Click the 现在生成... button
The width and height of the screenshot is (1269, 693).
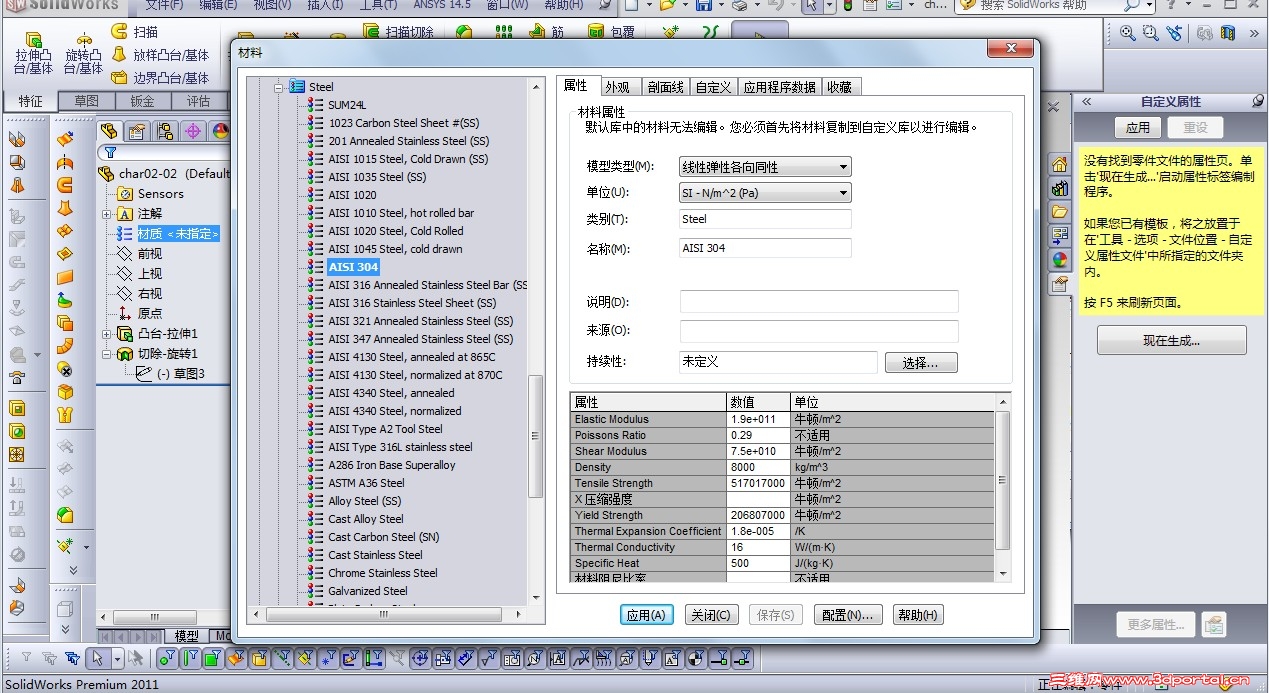tap(1171, 341)
